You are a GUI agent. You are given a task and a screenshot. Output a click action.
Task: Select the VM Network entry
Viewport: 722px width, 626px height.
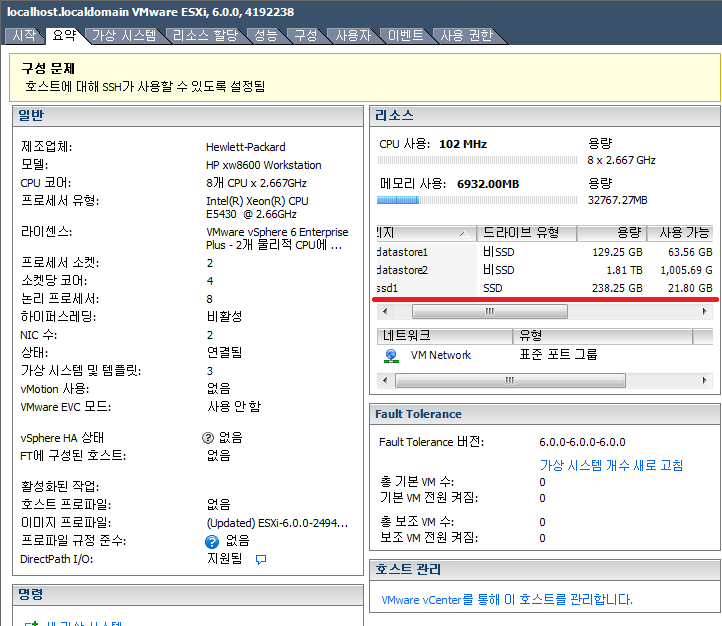[441, 355]
